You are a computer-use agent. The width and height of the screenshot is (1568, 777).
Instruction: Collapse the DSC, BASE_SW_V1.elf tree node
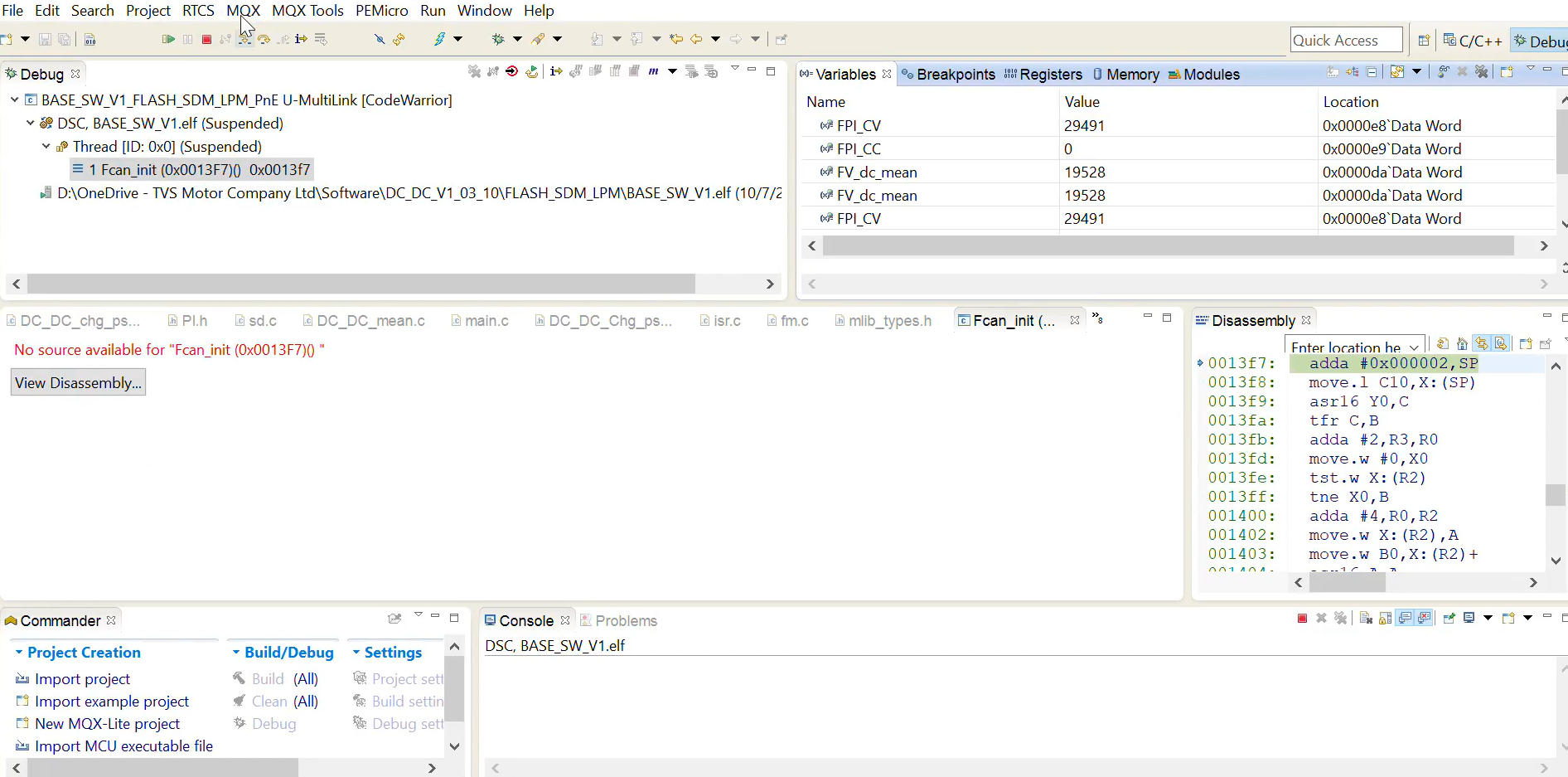(31, 124)
